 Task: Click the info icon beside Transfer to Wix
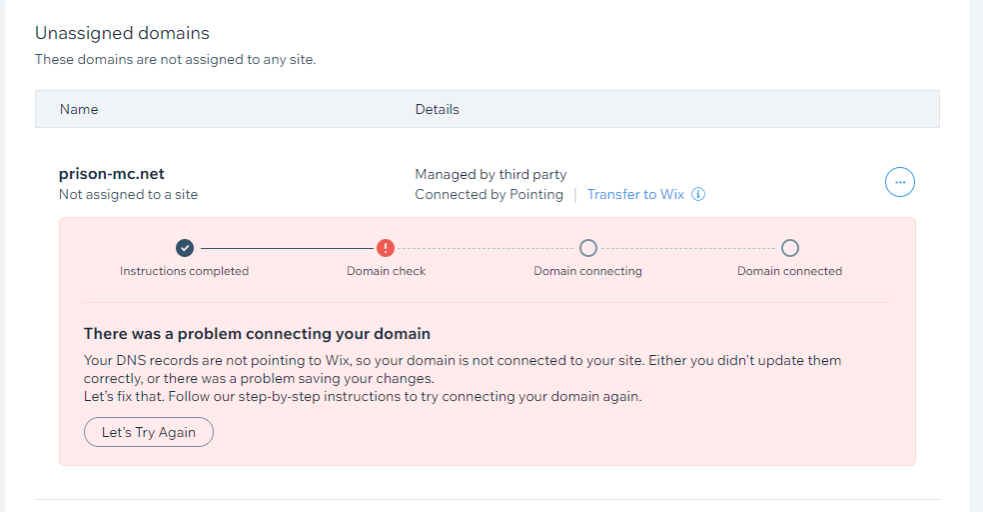pos(698,194)
